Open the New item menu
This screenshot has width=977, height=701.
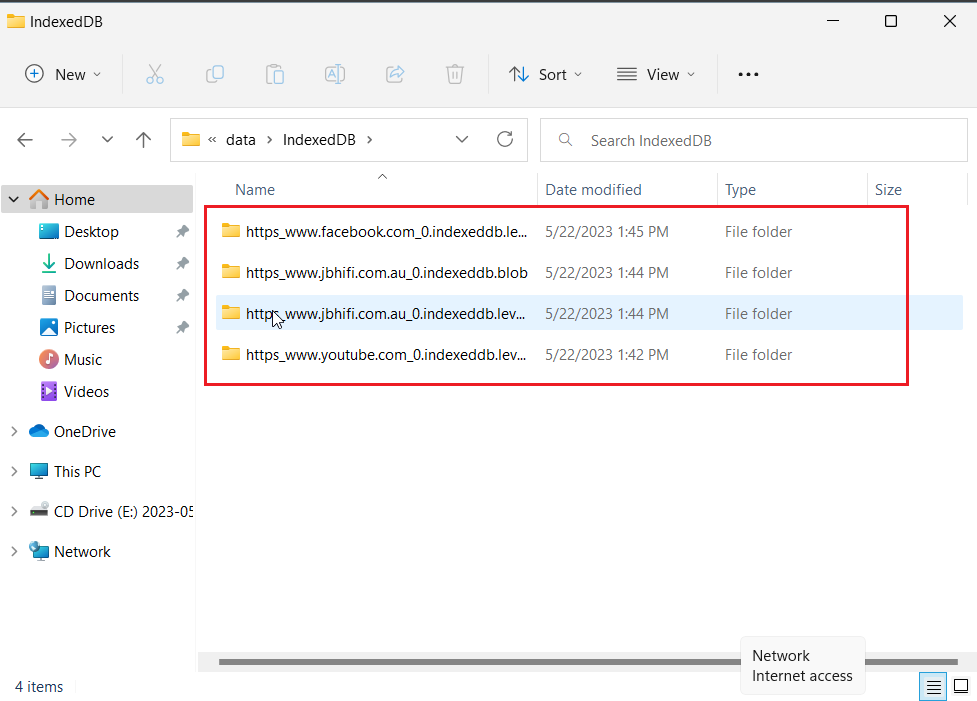coord(63,74)
